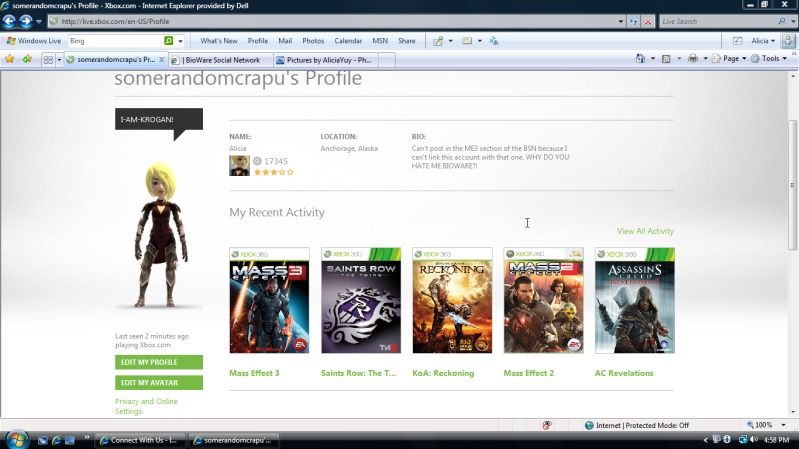Click the volume speaker tray icon
The height and width of the screenshot is (449, 799).
coord(754,439)
